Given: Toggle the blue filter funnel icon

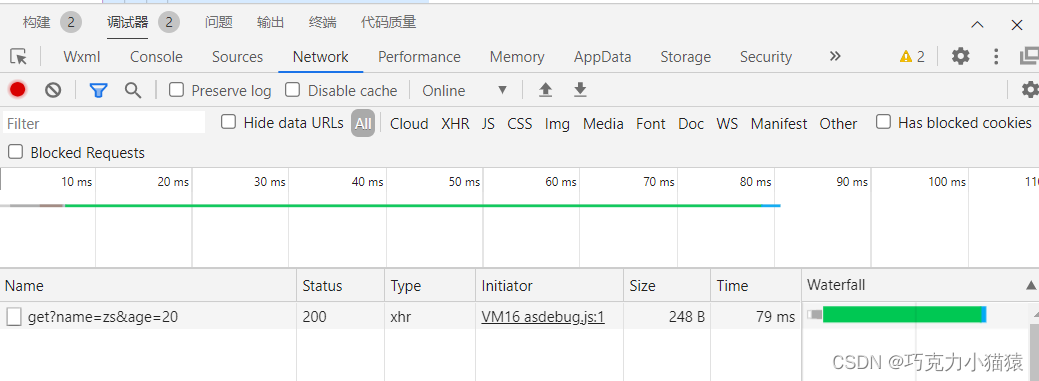Looking at the screenshot, I should click(x=98, y=90).
